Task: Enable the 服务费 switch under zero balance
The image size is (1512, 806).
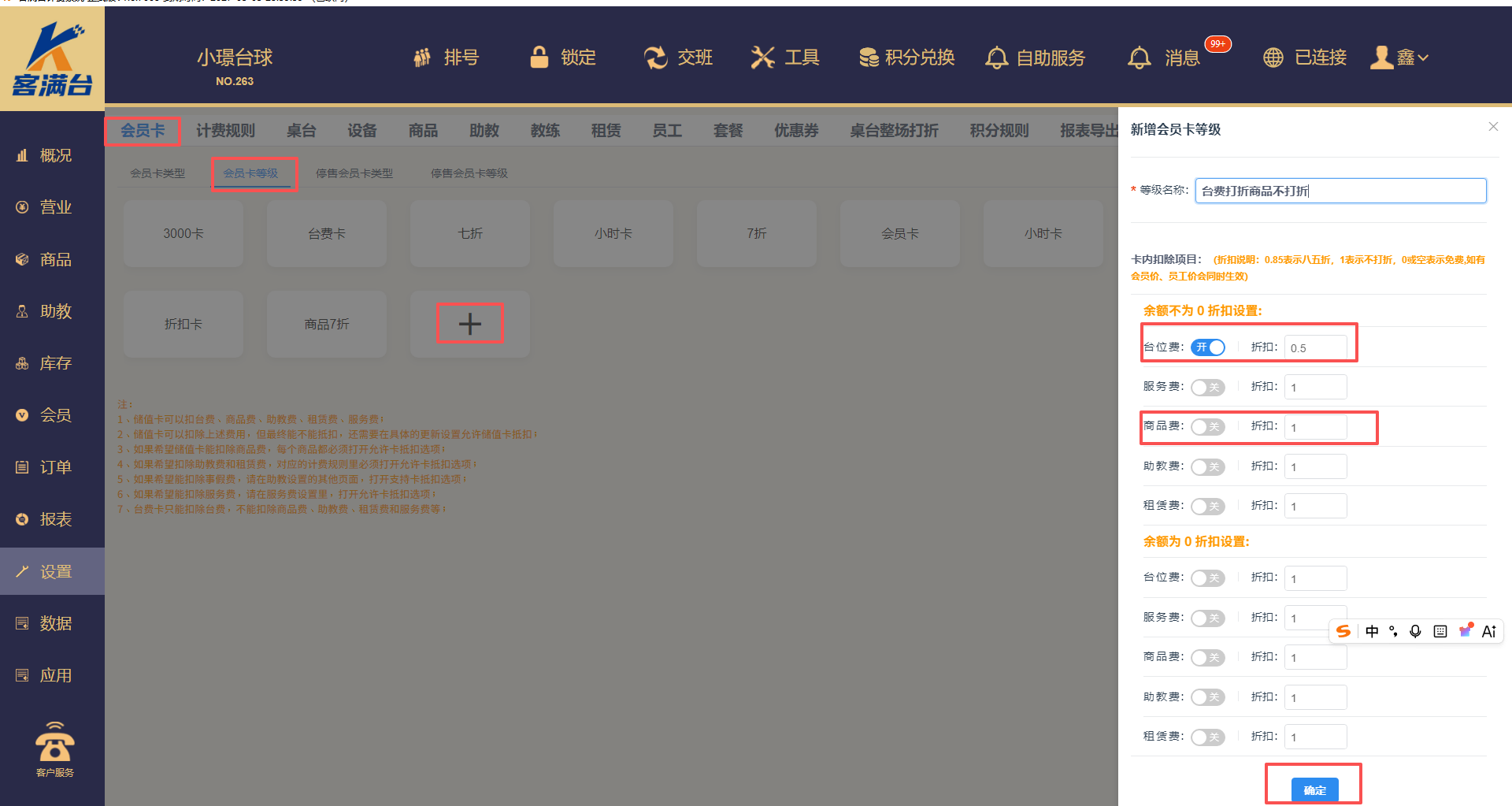Action: 1207,618
